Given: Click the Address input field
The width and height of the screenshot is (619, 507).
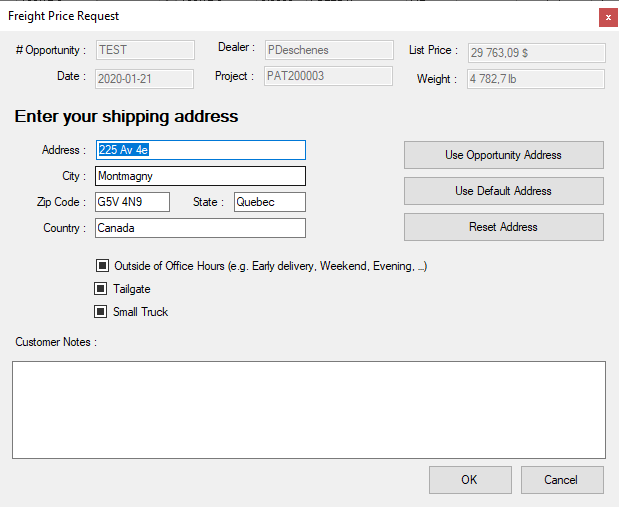Looking at the screenshot, I should 200,150.
